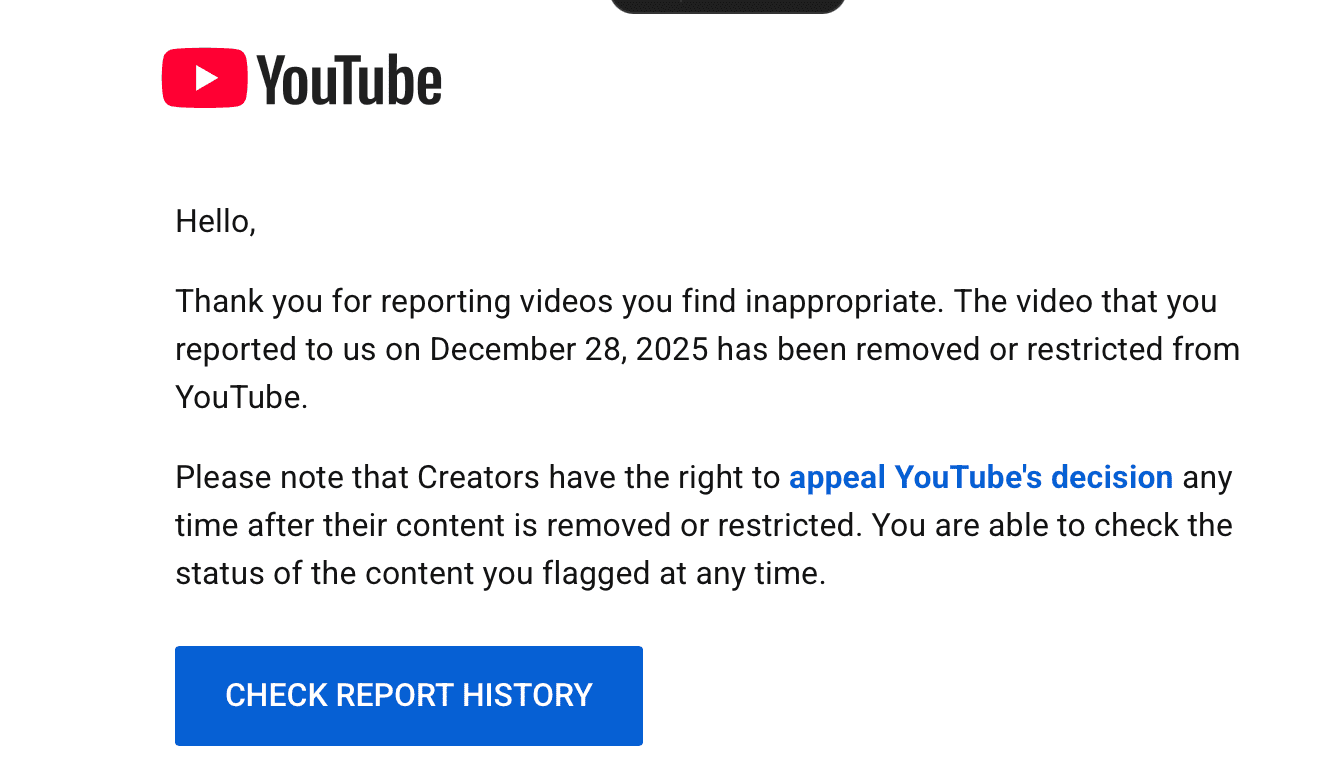This screenshot has width=1332, height=762.
Task: Click "Thank you for reporting" sentence opening
Action: click(x=347, y=301)
